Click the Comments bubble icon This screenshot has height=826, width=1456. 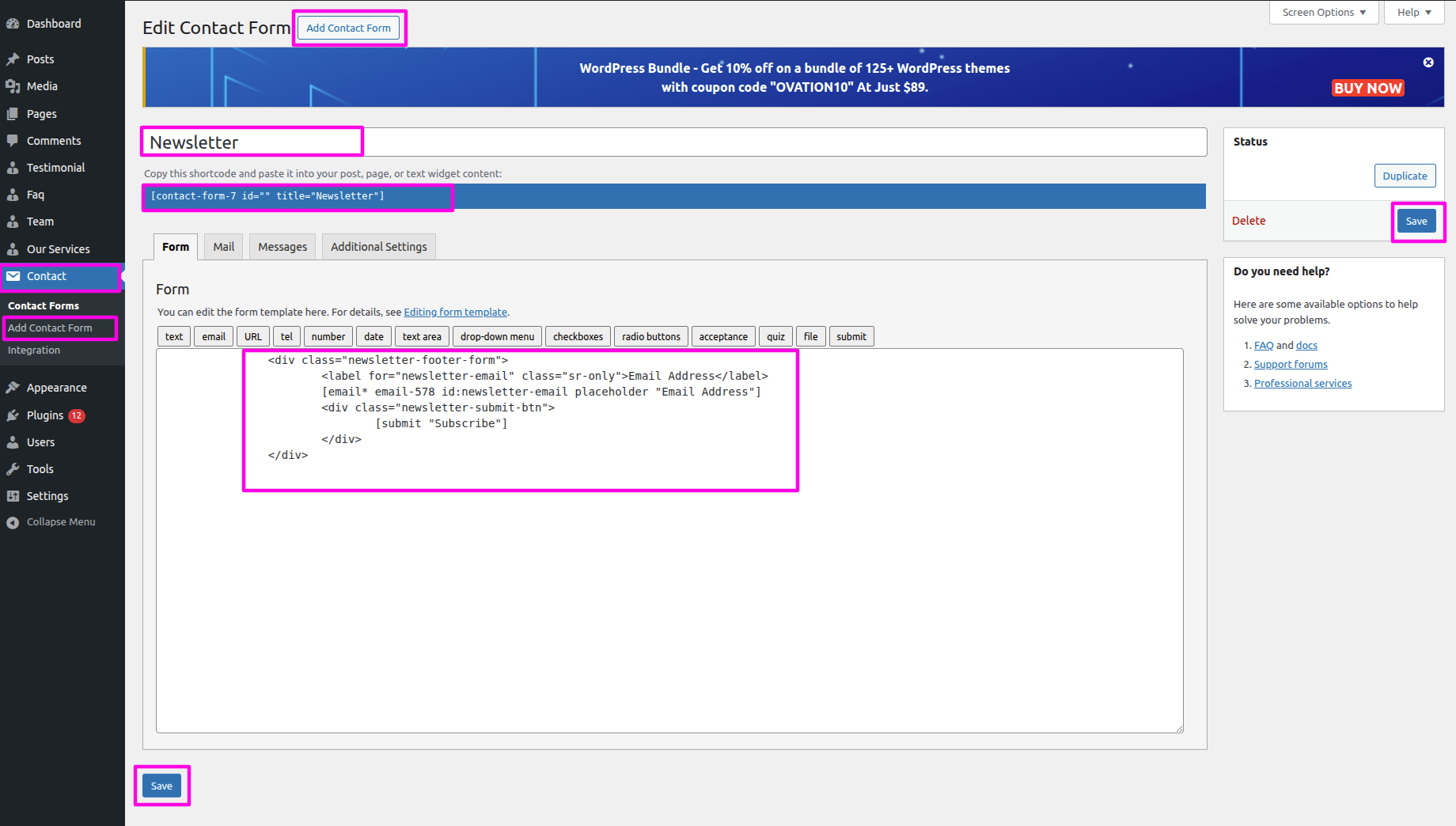13,141
